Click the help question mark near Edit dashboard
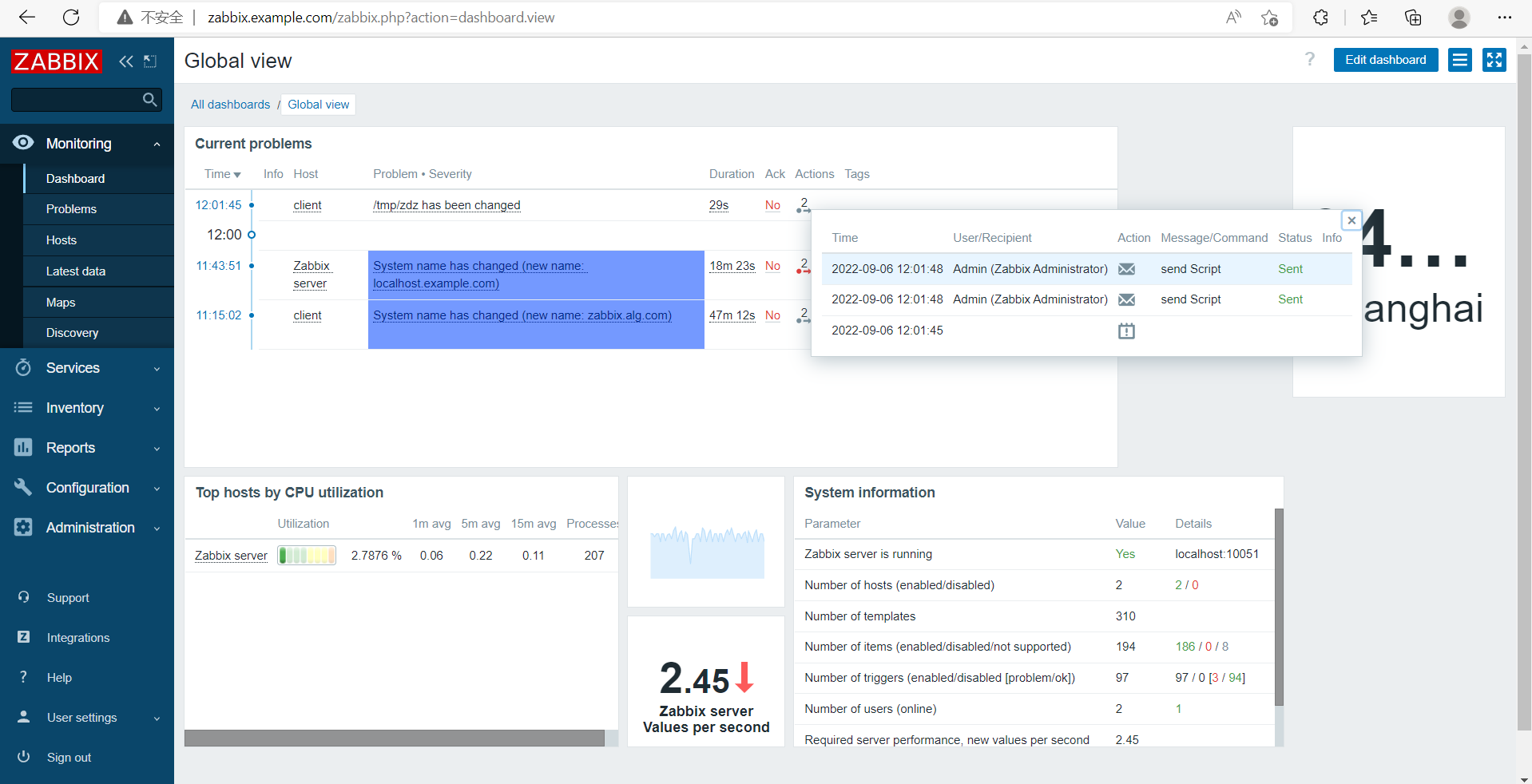The image size is (1532, 784). 1310,59
